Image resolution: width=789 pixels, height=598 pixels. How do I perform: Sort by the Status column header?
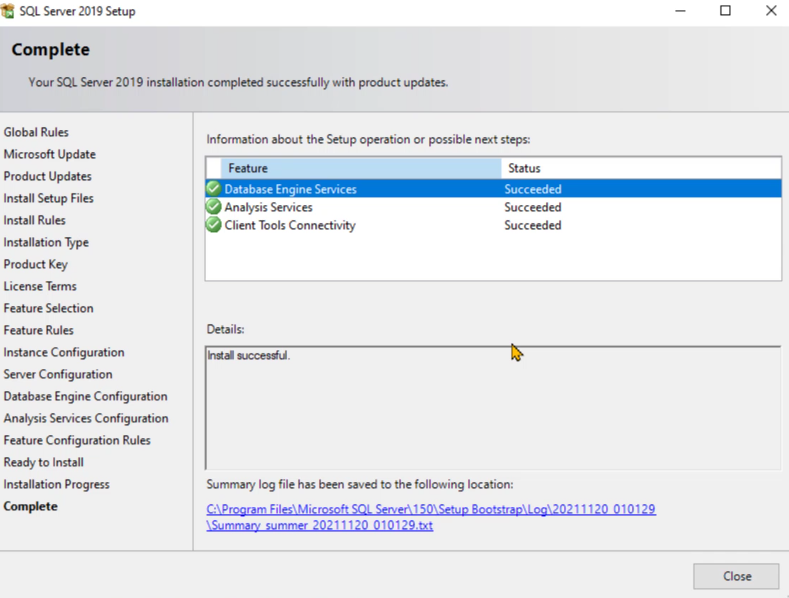641,168
